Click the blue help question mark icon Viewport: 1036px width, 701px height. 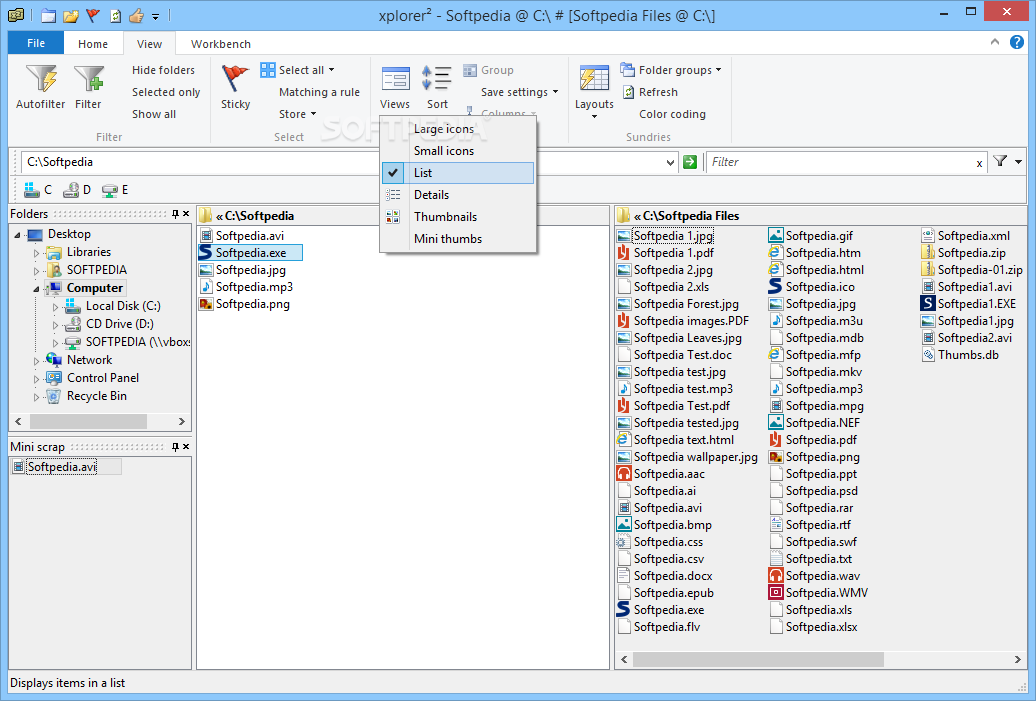click(1016, 42)
